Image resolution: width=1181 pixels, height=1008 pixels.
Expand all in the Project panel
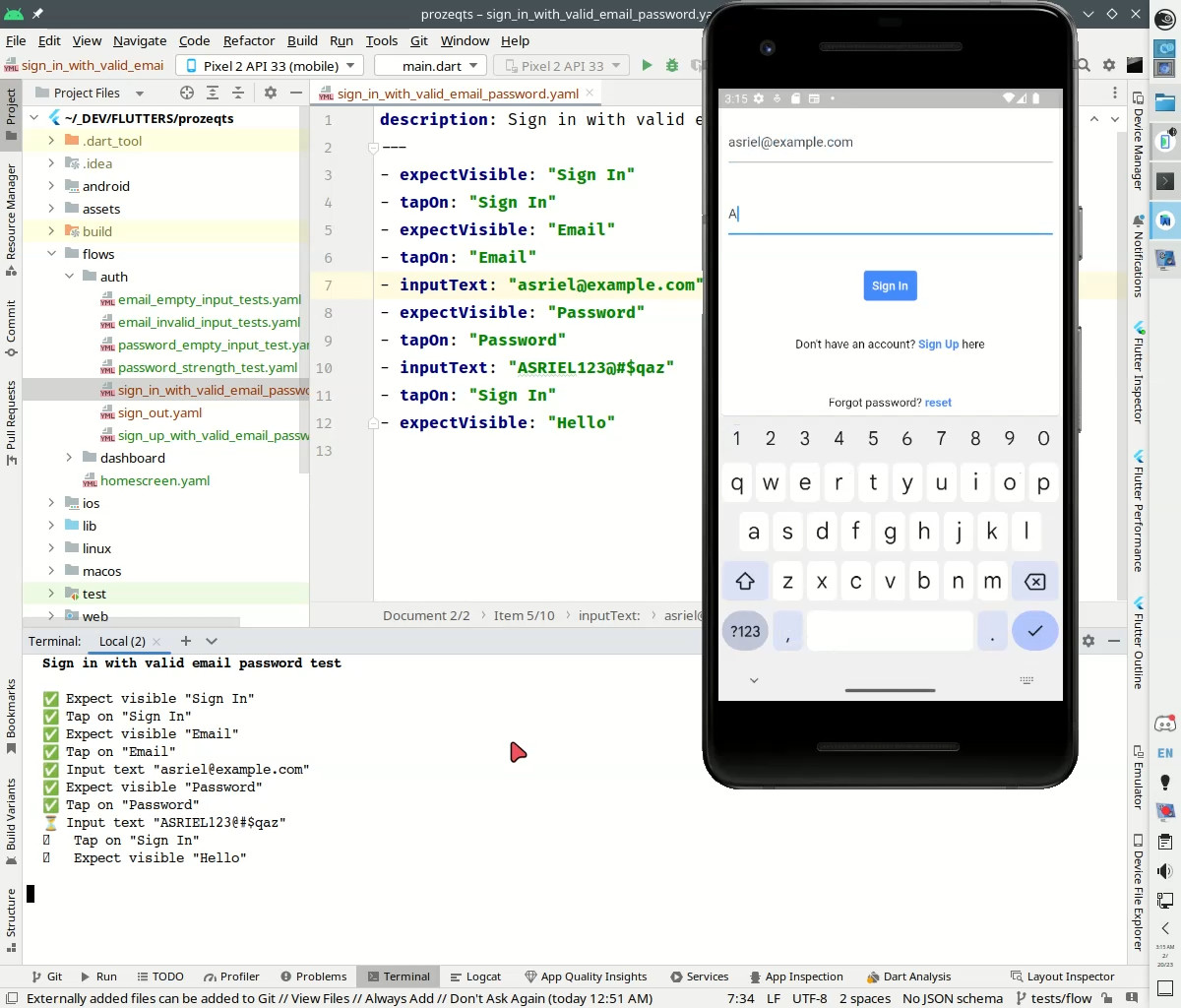tap(213, 93)
